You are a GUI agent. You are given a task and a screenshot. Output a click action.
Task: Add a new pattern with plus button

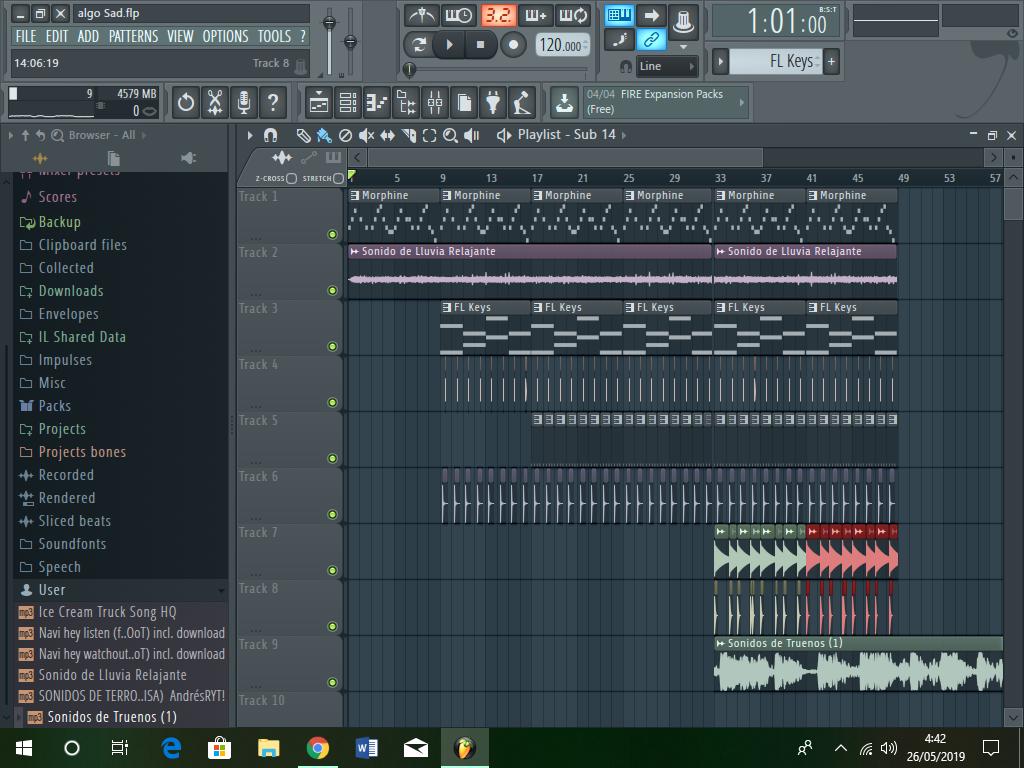click(x=831, y=62)
